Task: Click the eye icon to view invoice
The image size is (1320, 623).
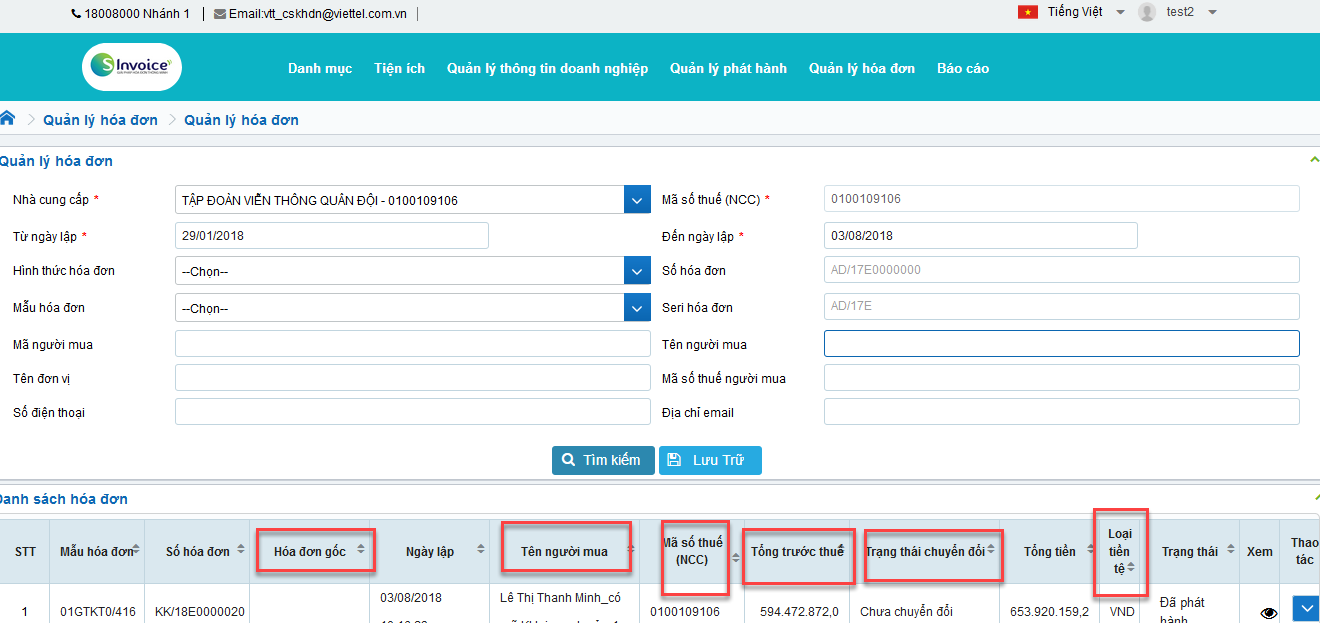Action: click(x=1269, y=613)
